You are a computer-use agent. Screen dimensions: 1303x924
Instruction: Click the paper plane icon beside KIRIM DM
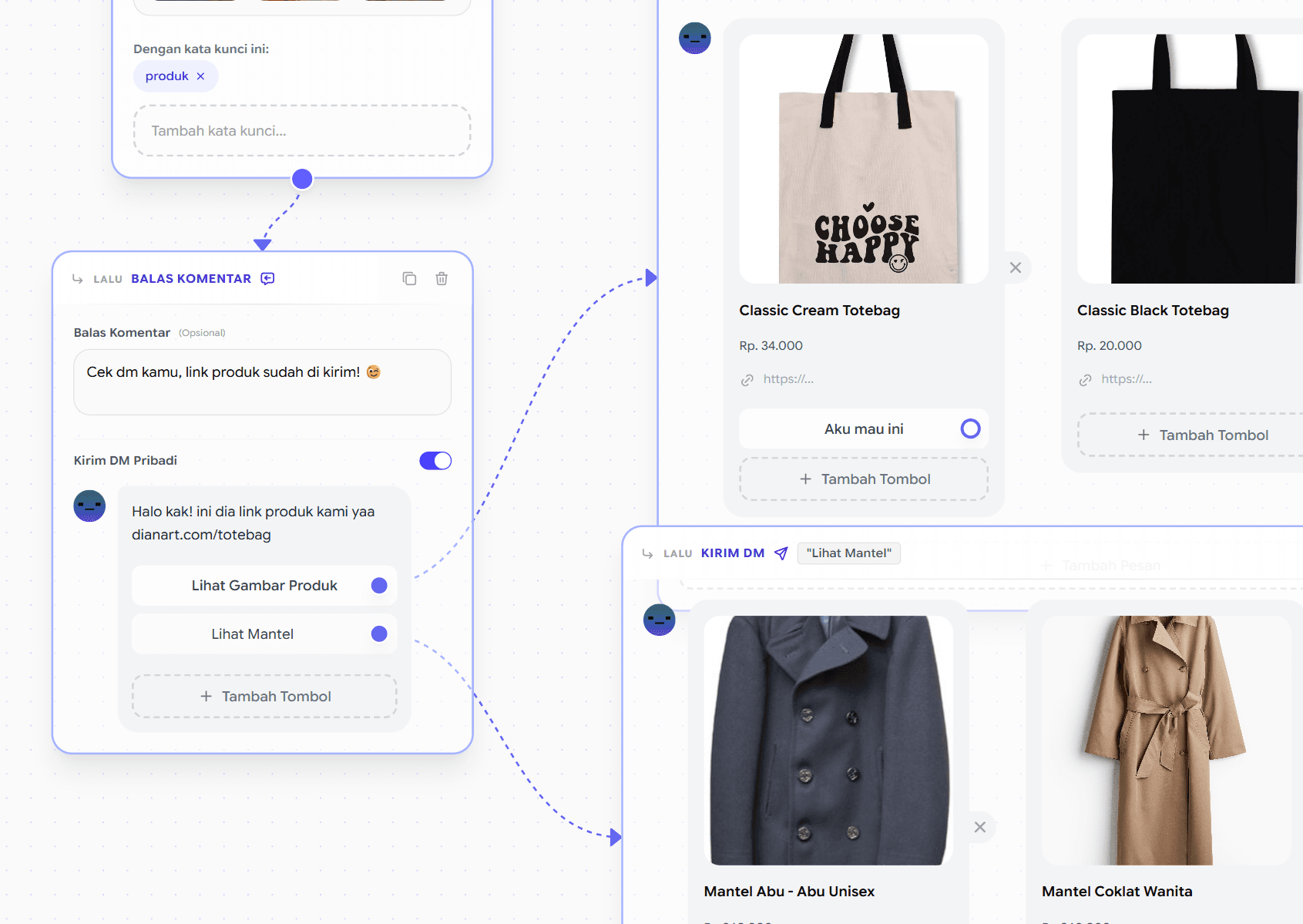pos(781,553)
